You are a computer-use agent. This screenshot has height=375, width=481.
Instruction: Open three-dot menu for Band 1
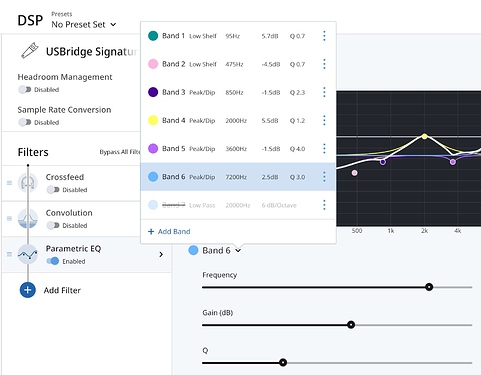pos(324,36)
